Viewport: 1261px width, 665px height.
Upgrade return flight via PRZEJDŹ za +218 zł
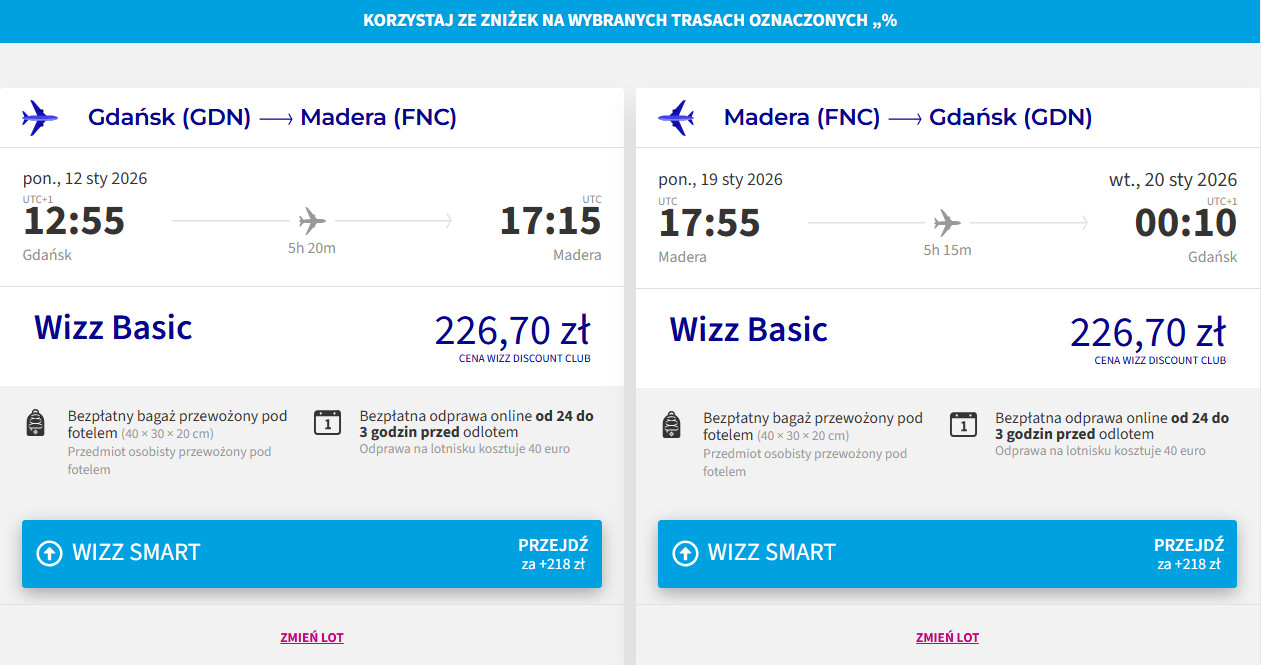[1188, 554]
